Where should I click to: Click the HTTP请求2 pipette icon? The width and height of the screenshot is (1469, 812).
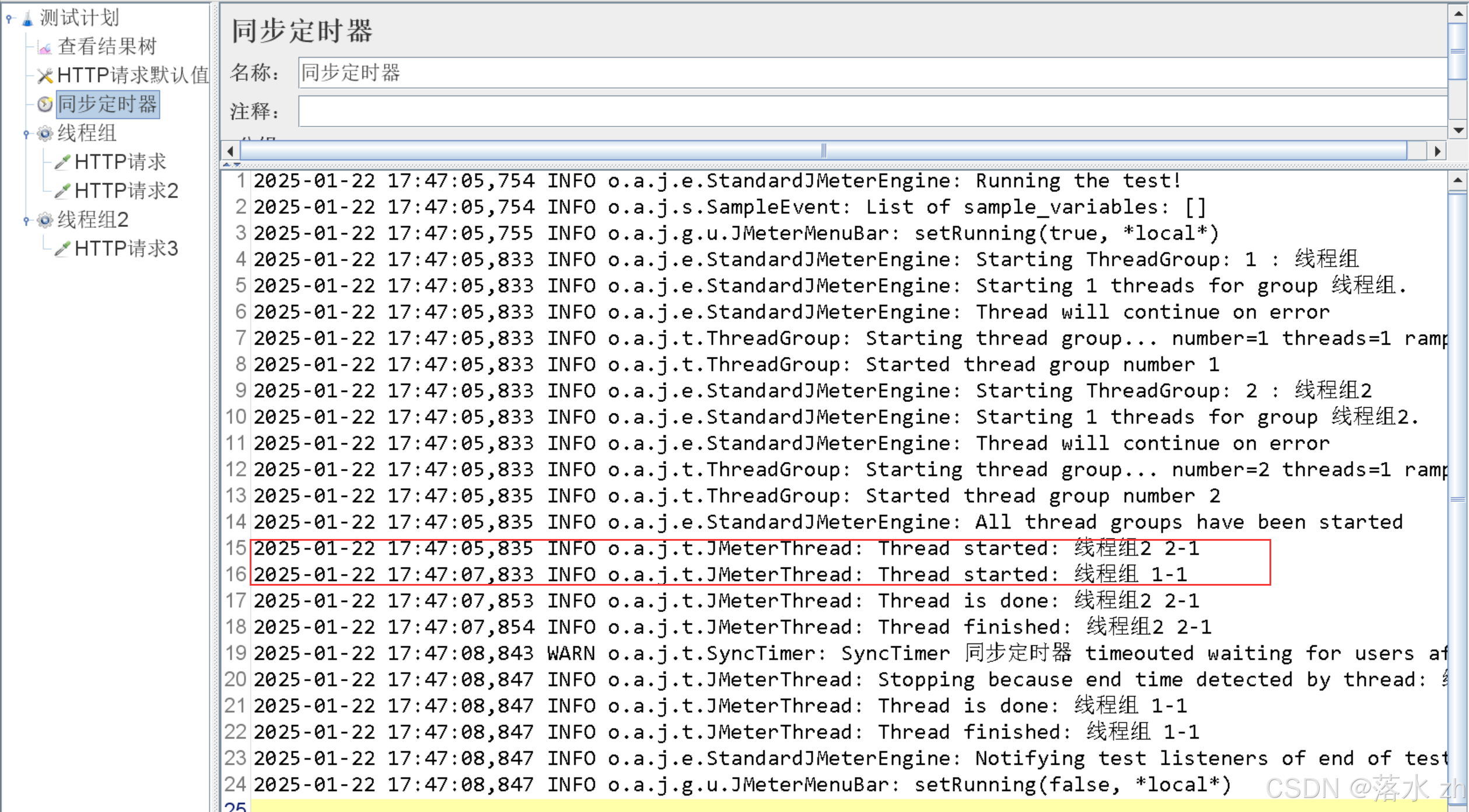tap(62, 191)
